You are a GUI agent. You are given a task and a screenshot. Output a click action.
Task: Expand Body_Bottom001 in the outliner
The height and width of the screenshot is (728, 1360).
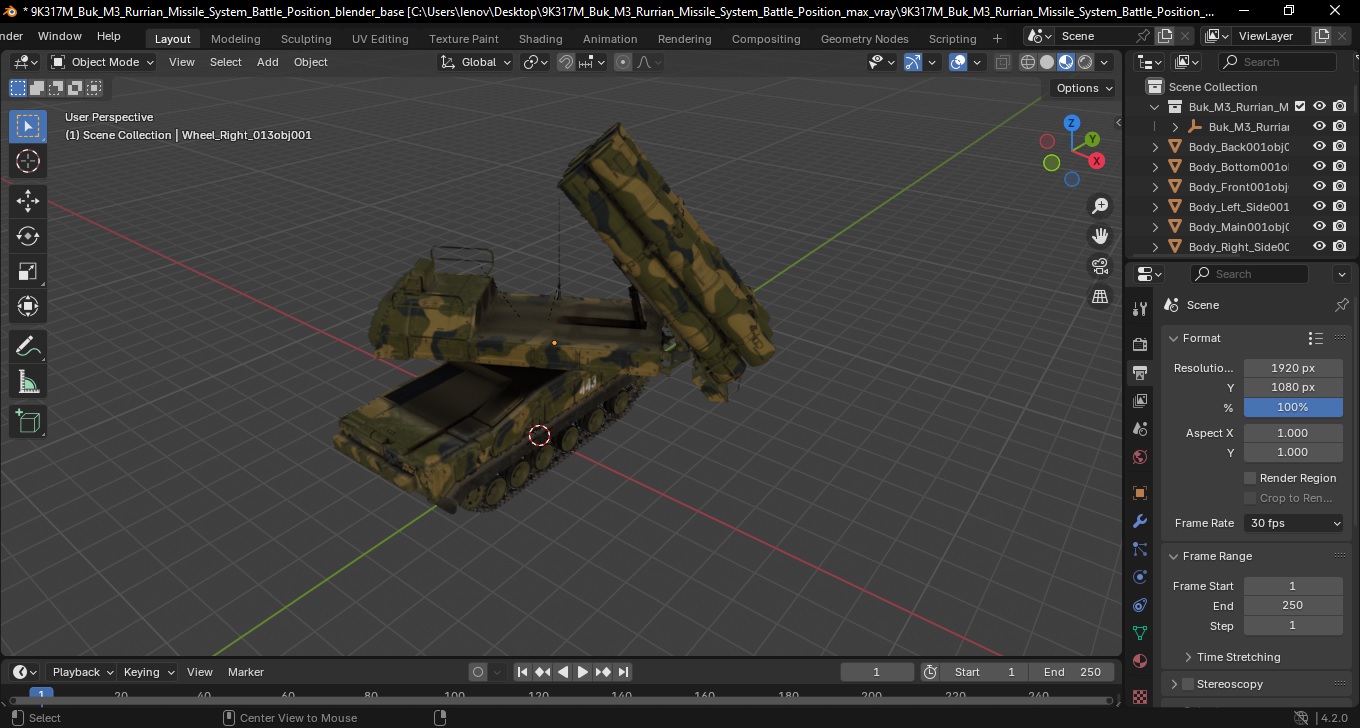point(1156,167)
